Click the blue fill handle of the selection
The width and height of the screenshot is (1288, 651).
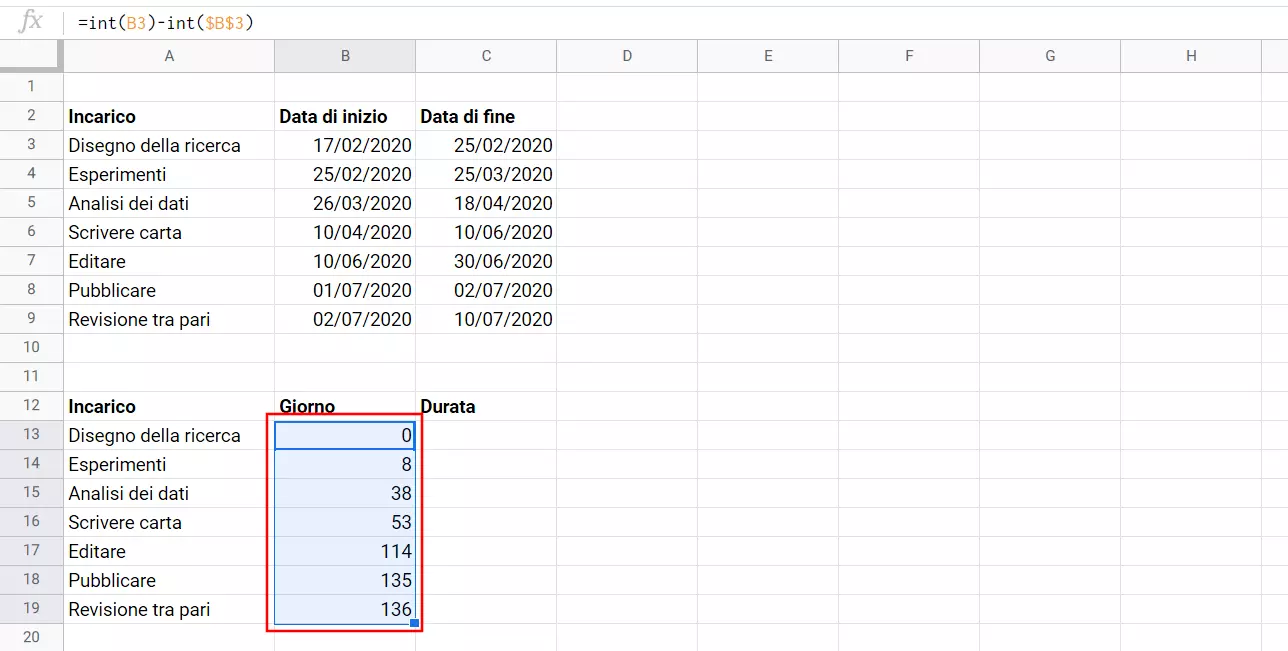click(x=415, y=623)
